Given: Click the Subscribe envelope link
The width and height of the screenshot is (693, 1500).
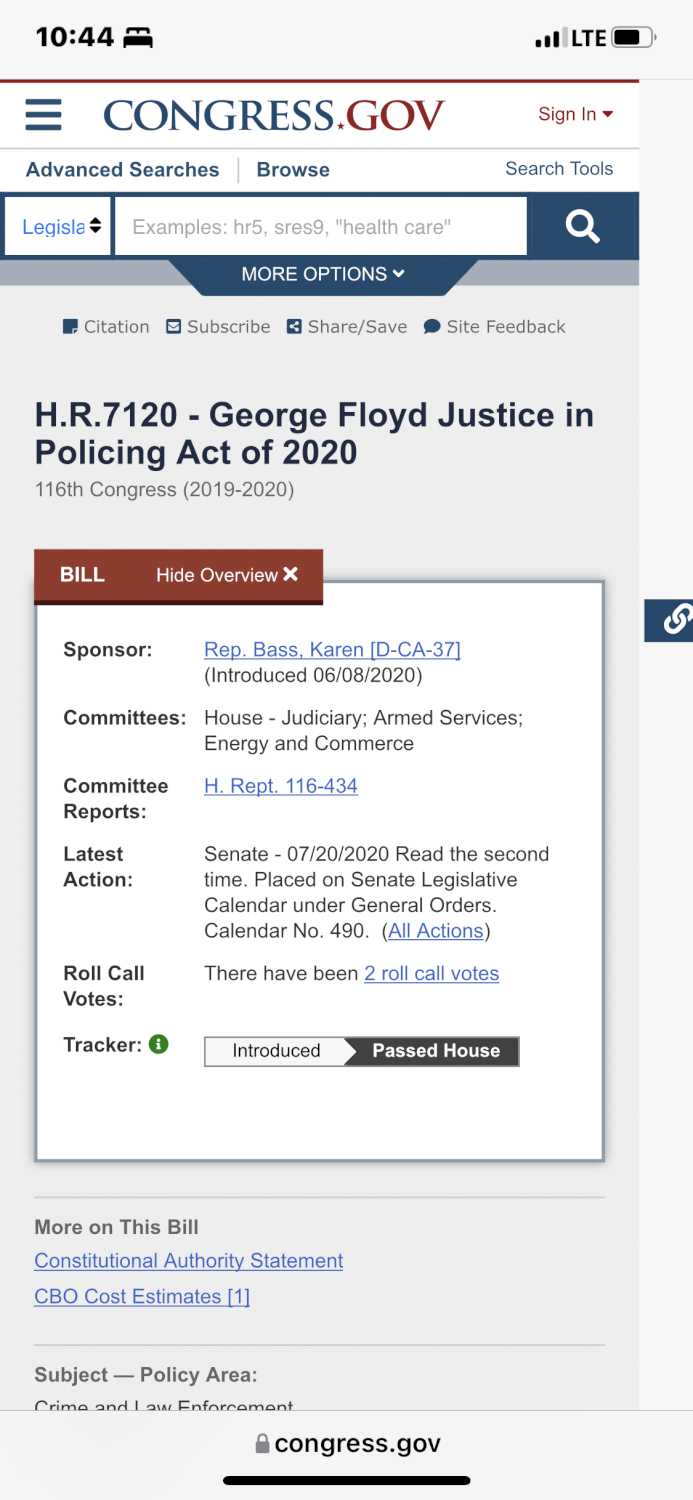Looking at the screenshot, I should point(218,327).
